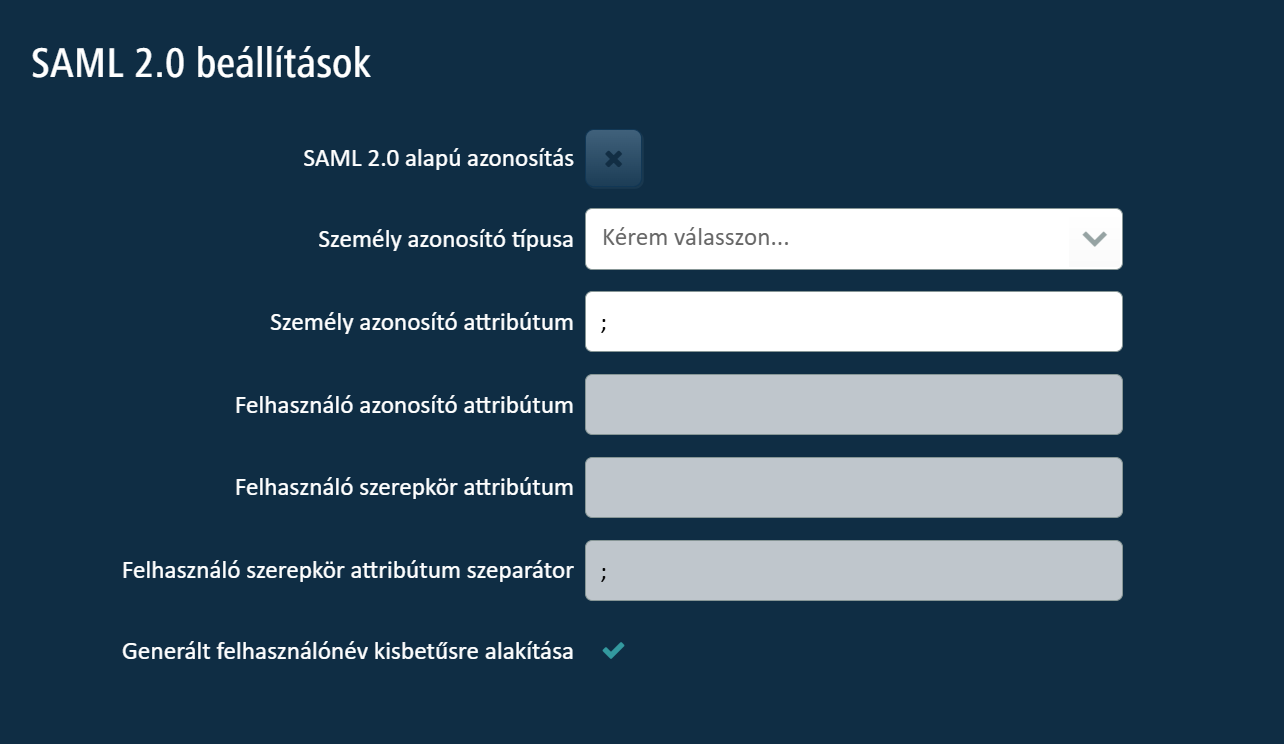Toggle the Generált felhasználónév kisbetűsre alakítása checkmark
This screenshot has height=744, width=1284.
(613, 651)
